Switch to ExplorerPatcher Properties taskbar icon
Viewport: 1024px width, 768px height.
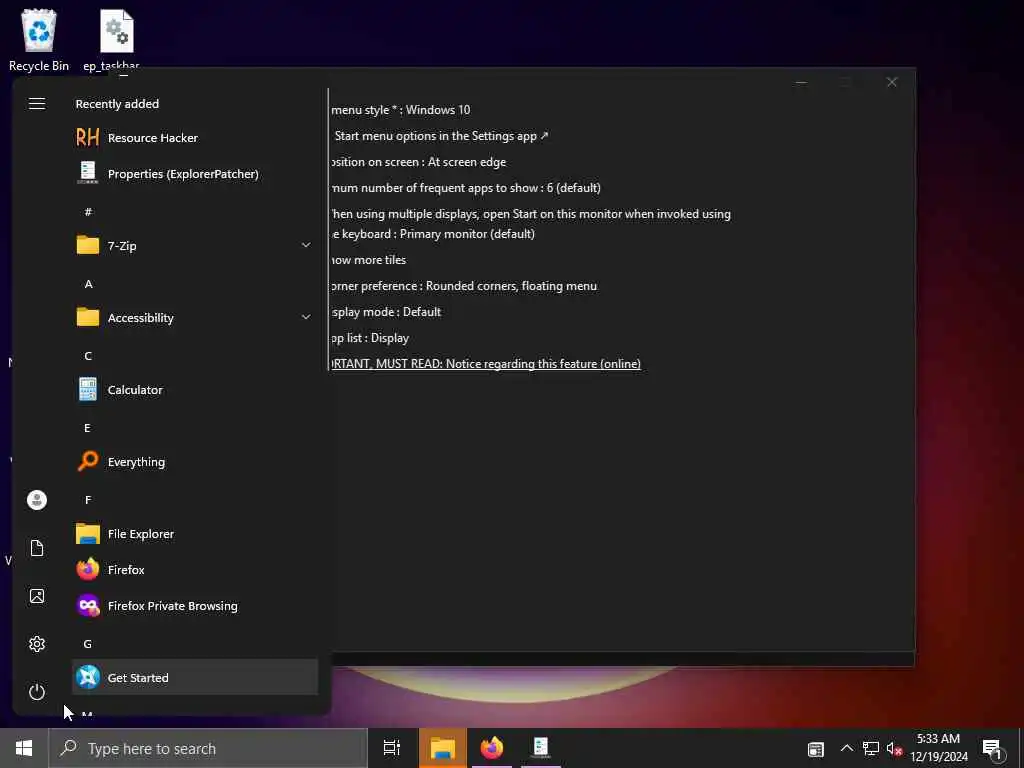[541, 748]
